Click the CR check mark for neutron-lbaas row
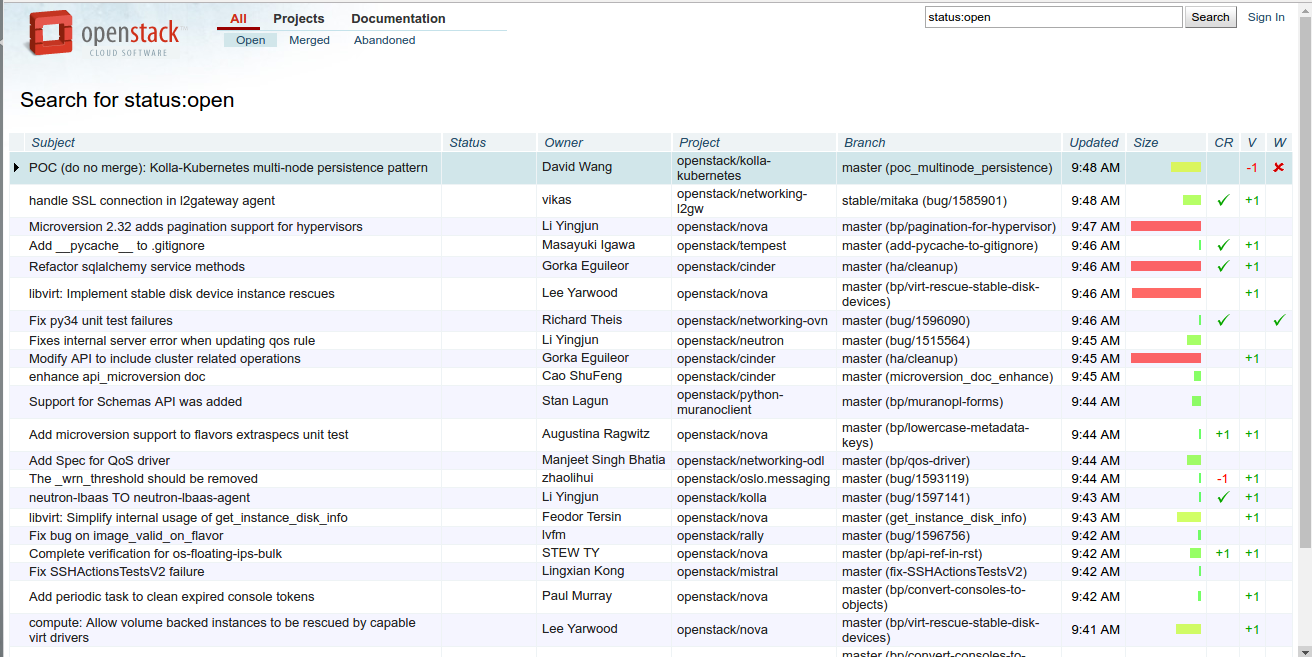 (1222, 497)
